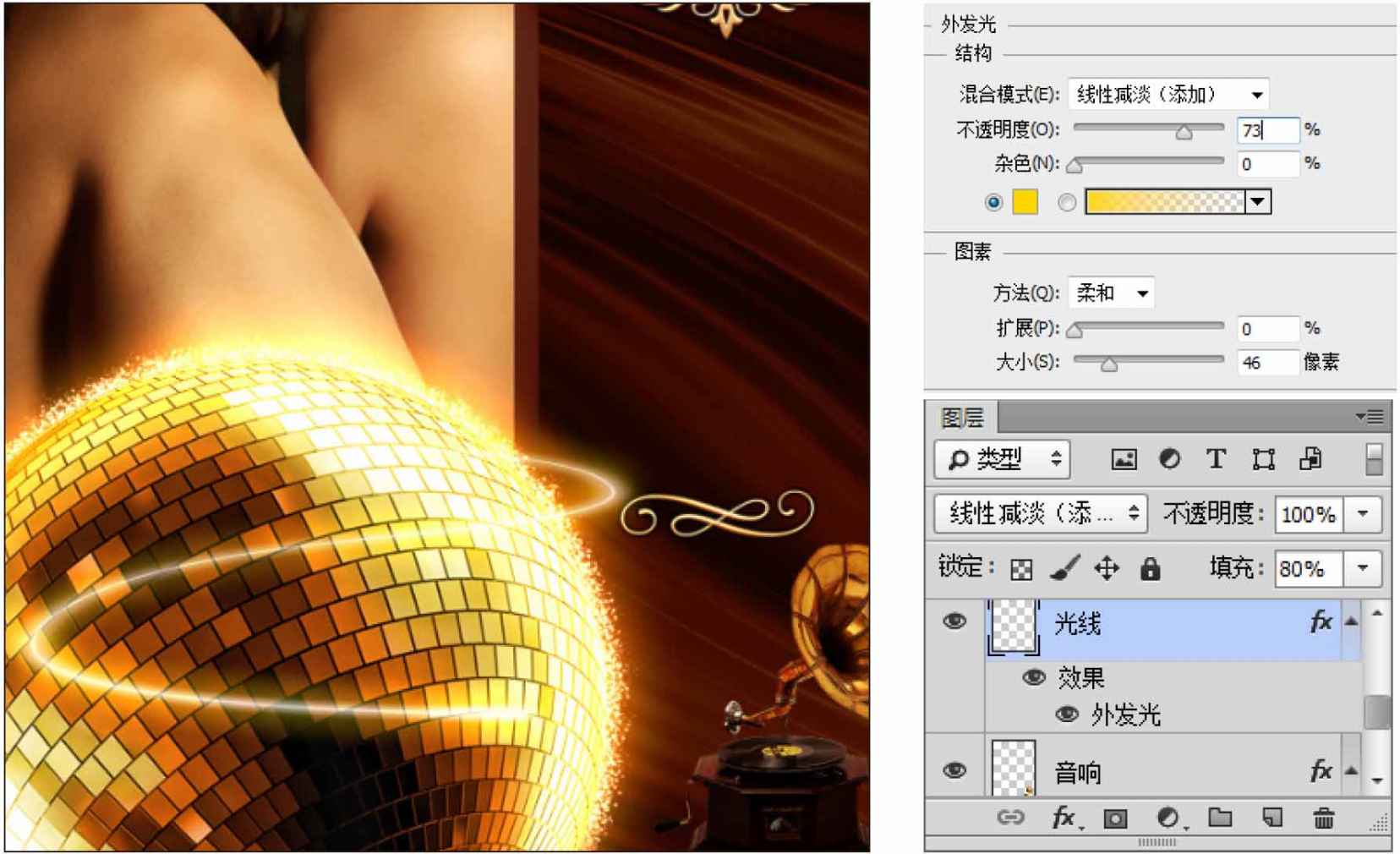The height and width of the screenshot is (854, 1400).
Task: Filter layers by smart object icon
Action: (1310, 458)
